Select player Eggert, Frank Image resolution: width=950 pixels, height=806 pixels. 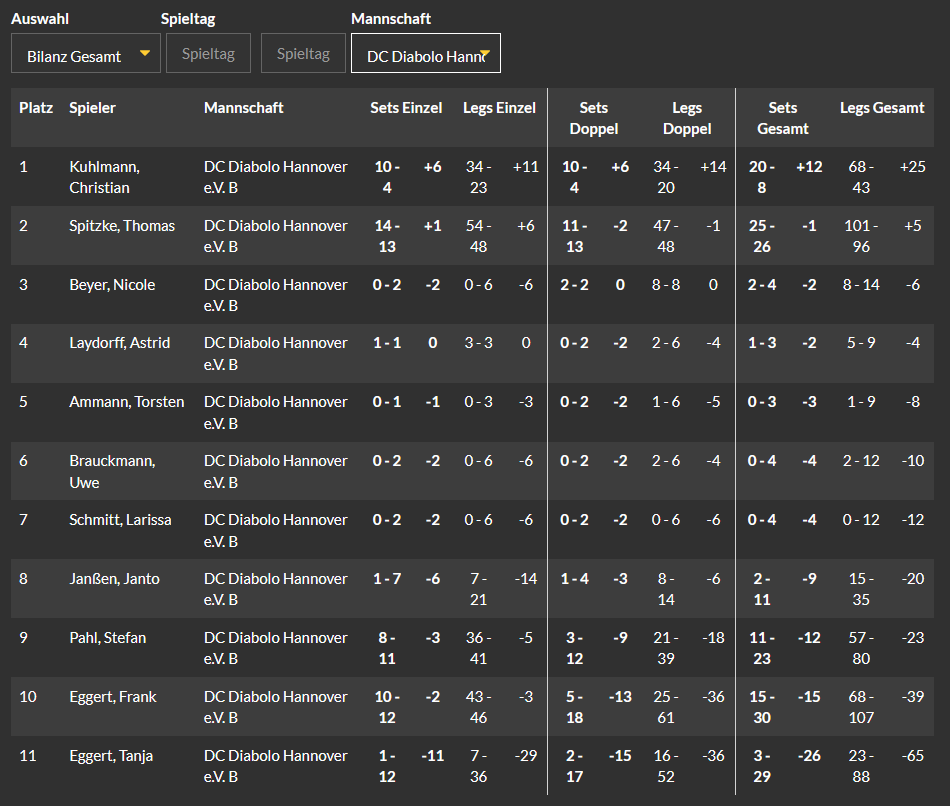point(113,697)
